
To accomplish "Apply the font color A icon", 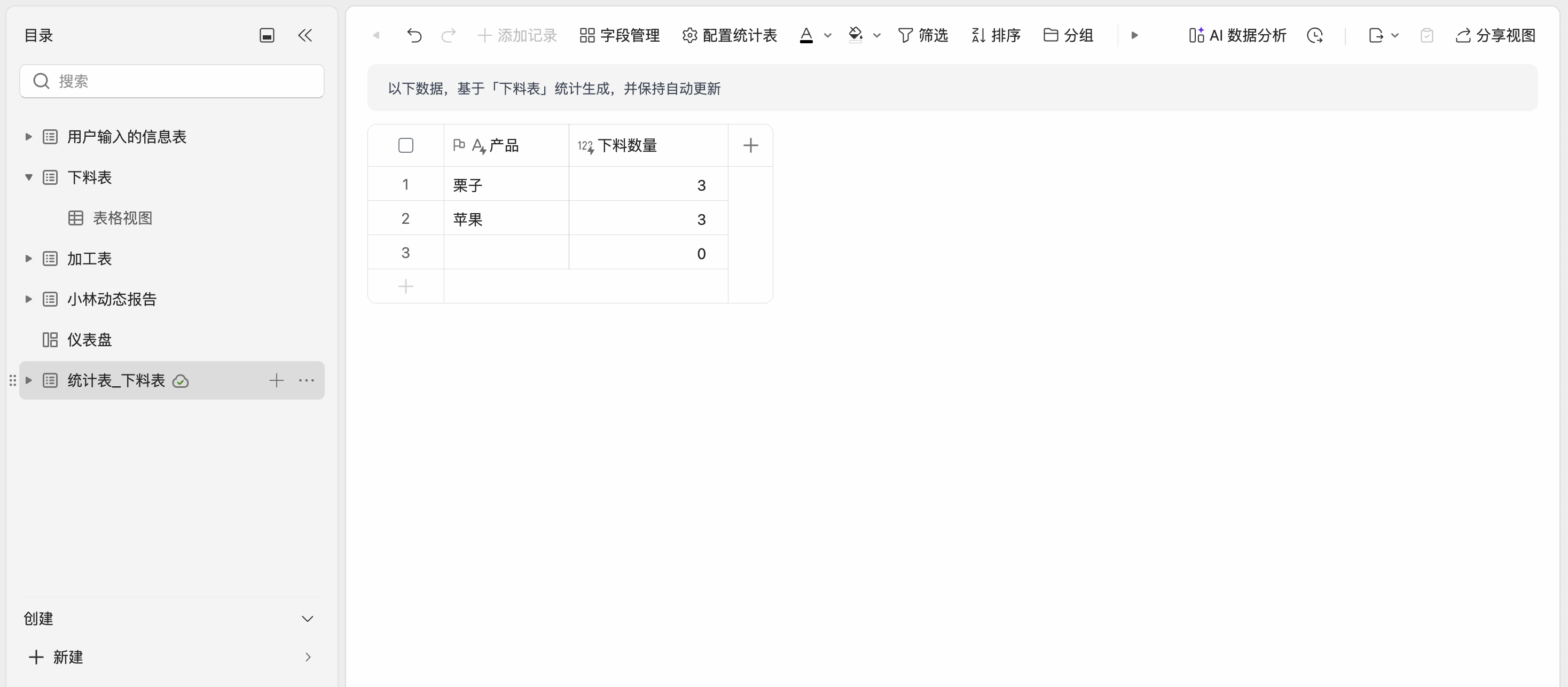I will pyautogui.click(x=806, y=35).
